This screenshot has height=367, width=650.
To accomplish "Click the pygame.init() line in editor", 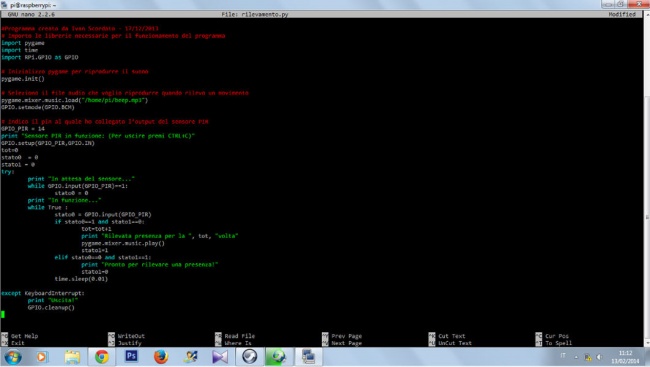I will pos(23,78).
